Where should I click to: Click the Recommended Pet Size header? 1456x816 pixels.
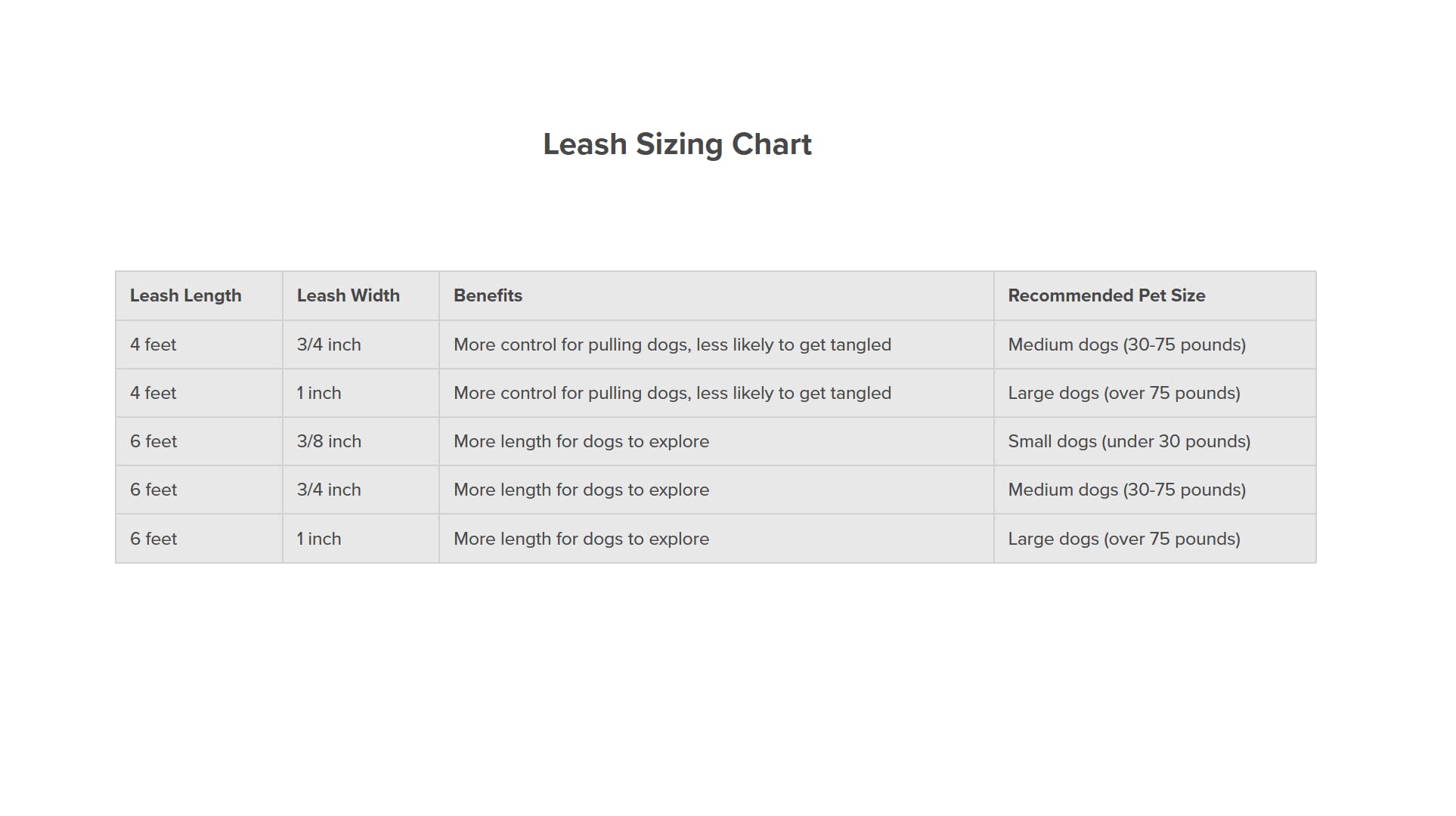point(1106,295)
